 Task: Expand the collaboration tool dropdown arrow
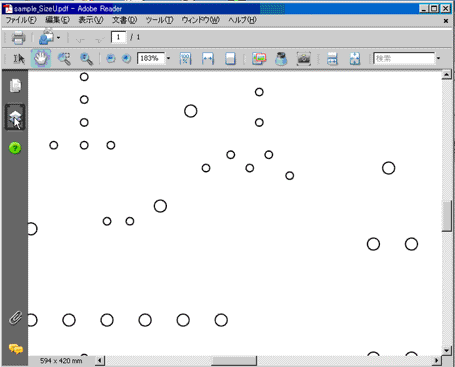[58, 38]
